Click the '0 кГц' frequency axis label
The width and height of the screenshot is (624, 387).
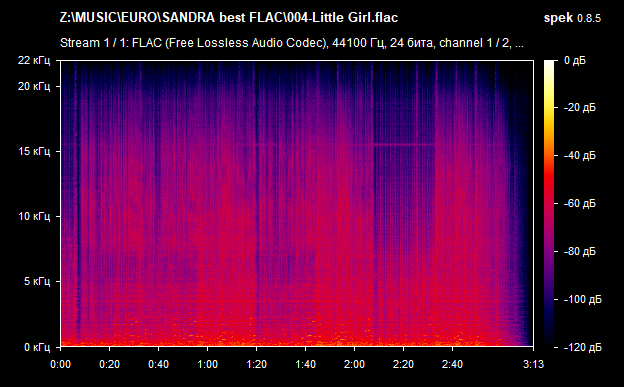[37, 347]
